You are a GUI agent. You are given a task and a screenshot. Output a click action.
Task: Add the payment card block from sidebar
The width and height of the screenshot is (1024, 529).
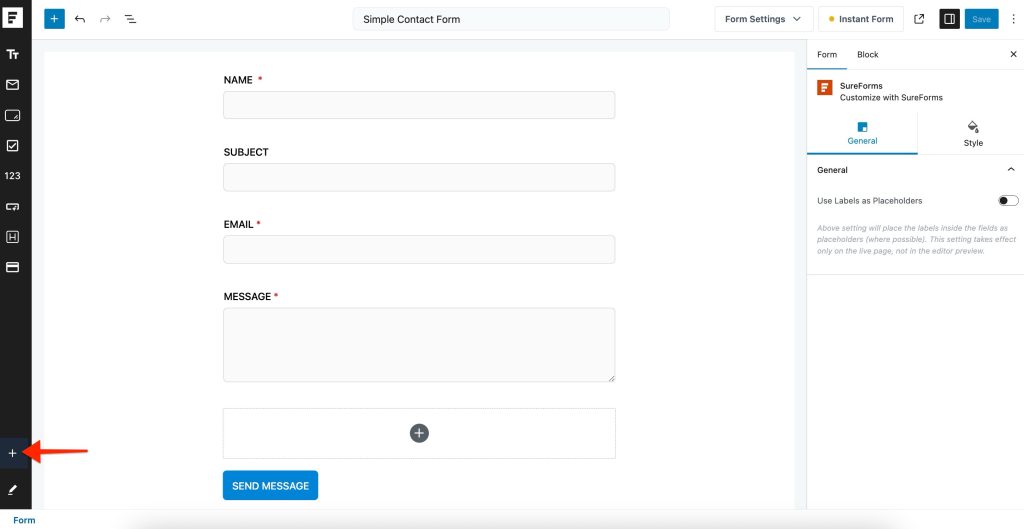click(x=12, y=267)
